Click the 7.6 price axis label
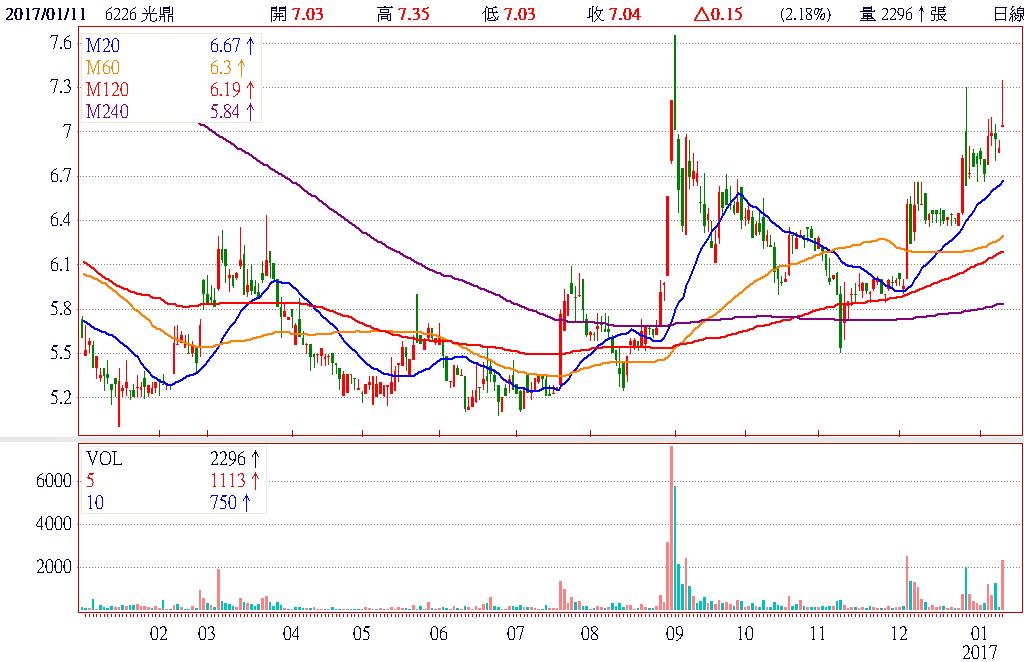This screenshot has height=662, width=1024. (59, 44)
